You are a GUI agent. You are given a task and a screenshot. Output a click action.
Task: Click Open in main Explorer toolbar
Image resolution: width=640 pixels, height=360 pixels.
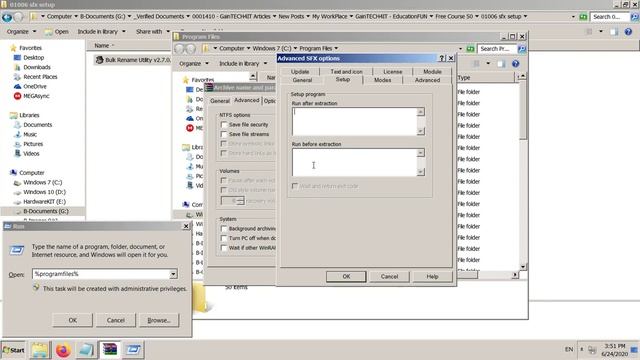coord(57,31)
